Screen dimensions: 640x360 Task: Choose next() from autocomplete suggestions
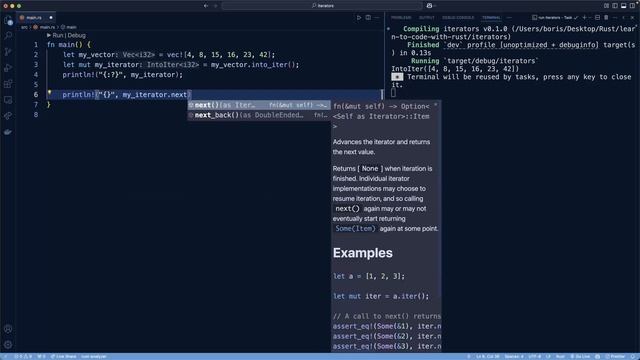pos(259,105)
